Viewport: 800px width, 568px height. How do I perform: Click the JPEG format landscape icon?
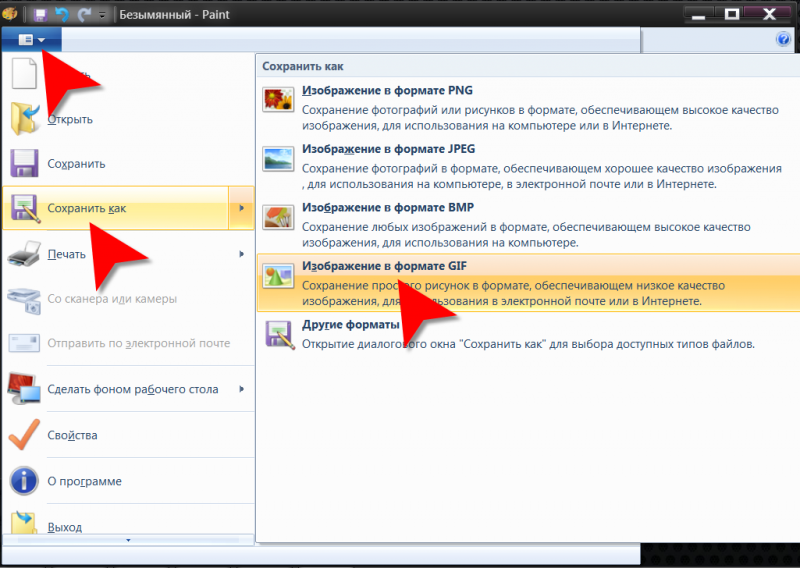point(278,159)
